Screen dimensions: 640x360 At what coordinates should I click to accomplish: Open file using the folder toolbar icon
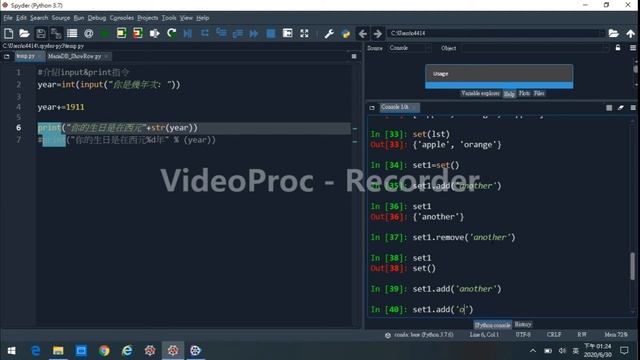pyautogui.click(x=24, y=33)
